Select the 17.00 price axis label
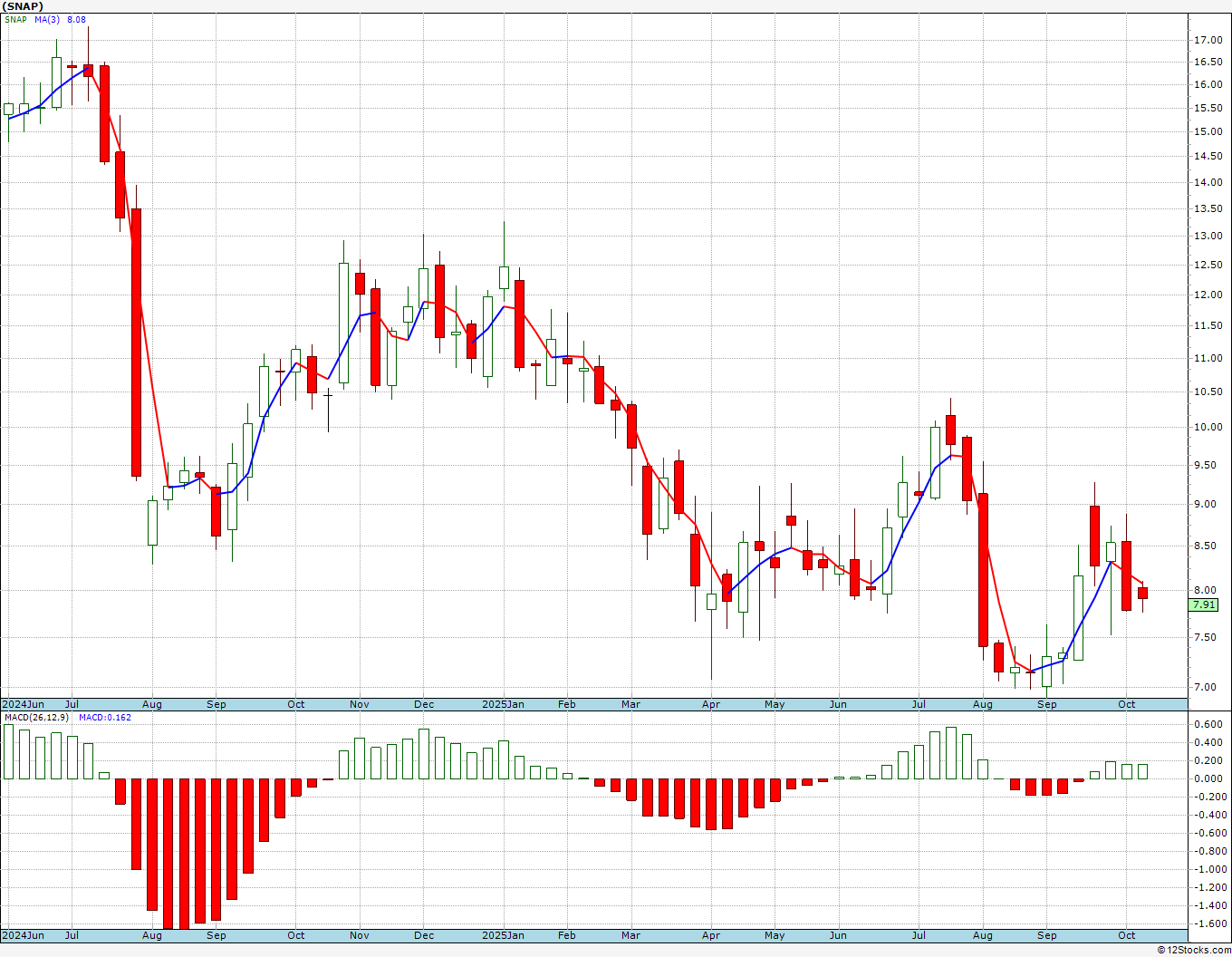The height and width of the screenshot is (957, 1232). 1208,41
